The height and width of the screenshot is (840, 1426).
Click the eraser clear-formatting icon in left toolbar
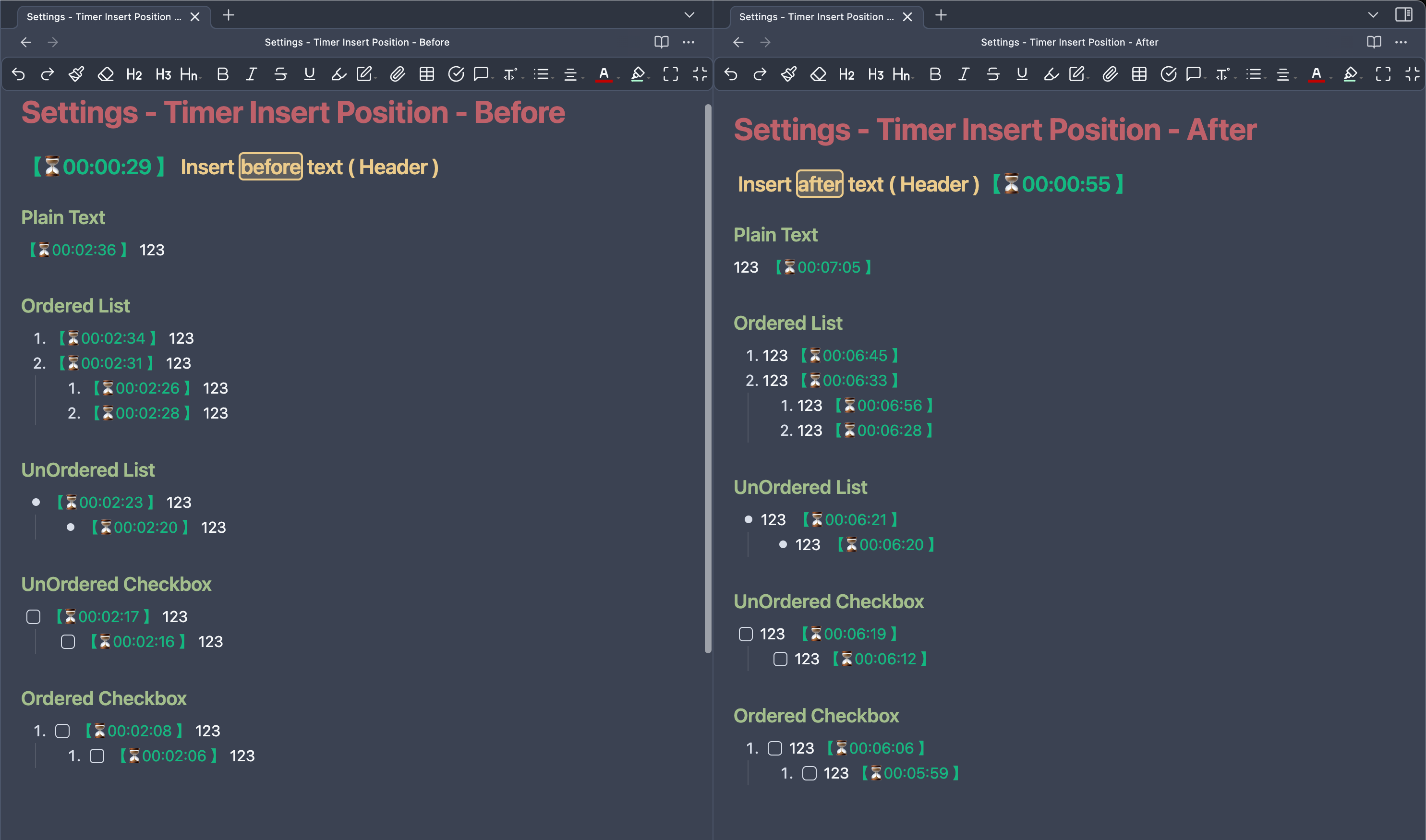pos(105,74)
